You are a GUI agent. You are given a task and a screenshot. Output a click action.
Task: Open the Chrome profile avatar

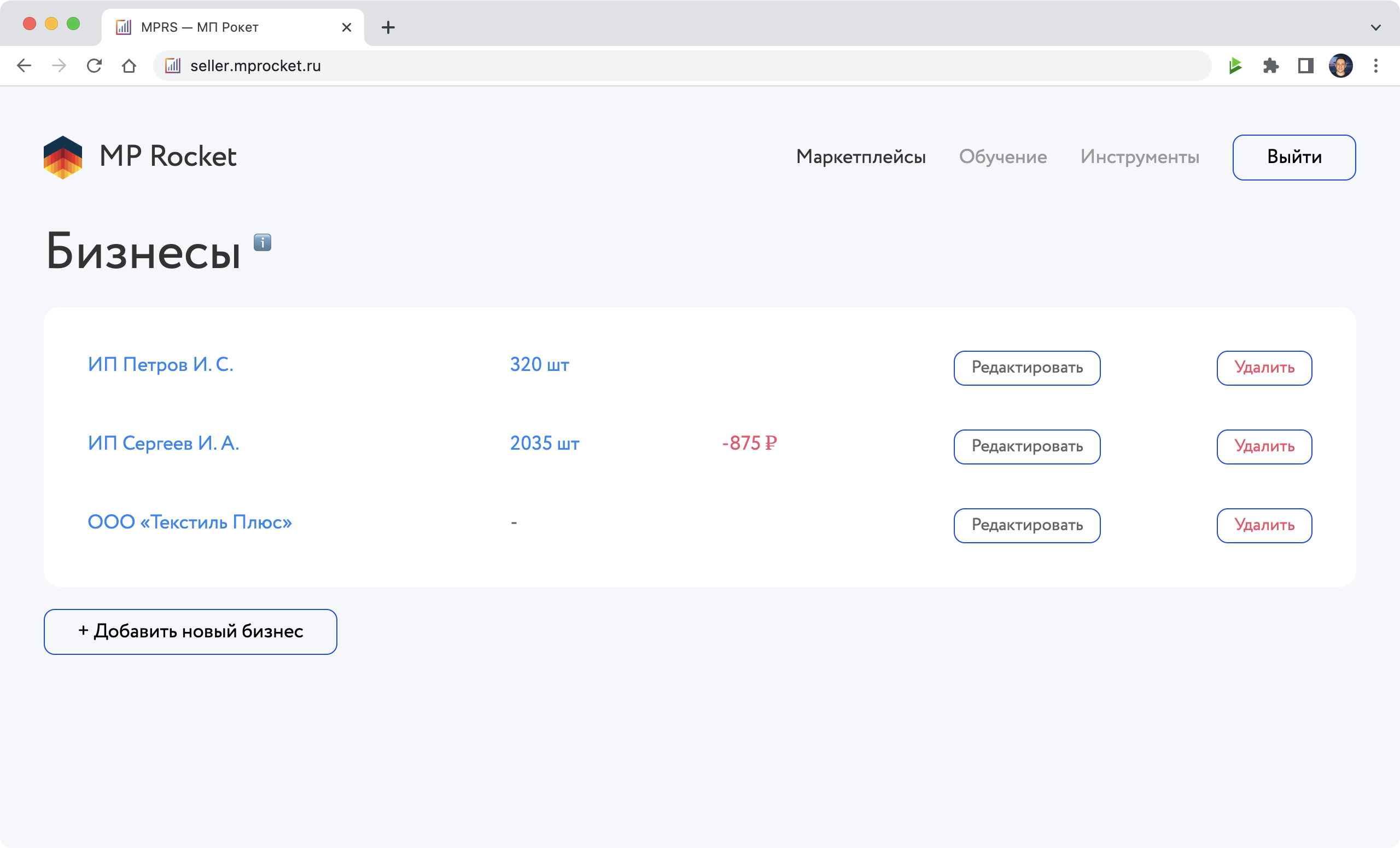1340,66
